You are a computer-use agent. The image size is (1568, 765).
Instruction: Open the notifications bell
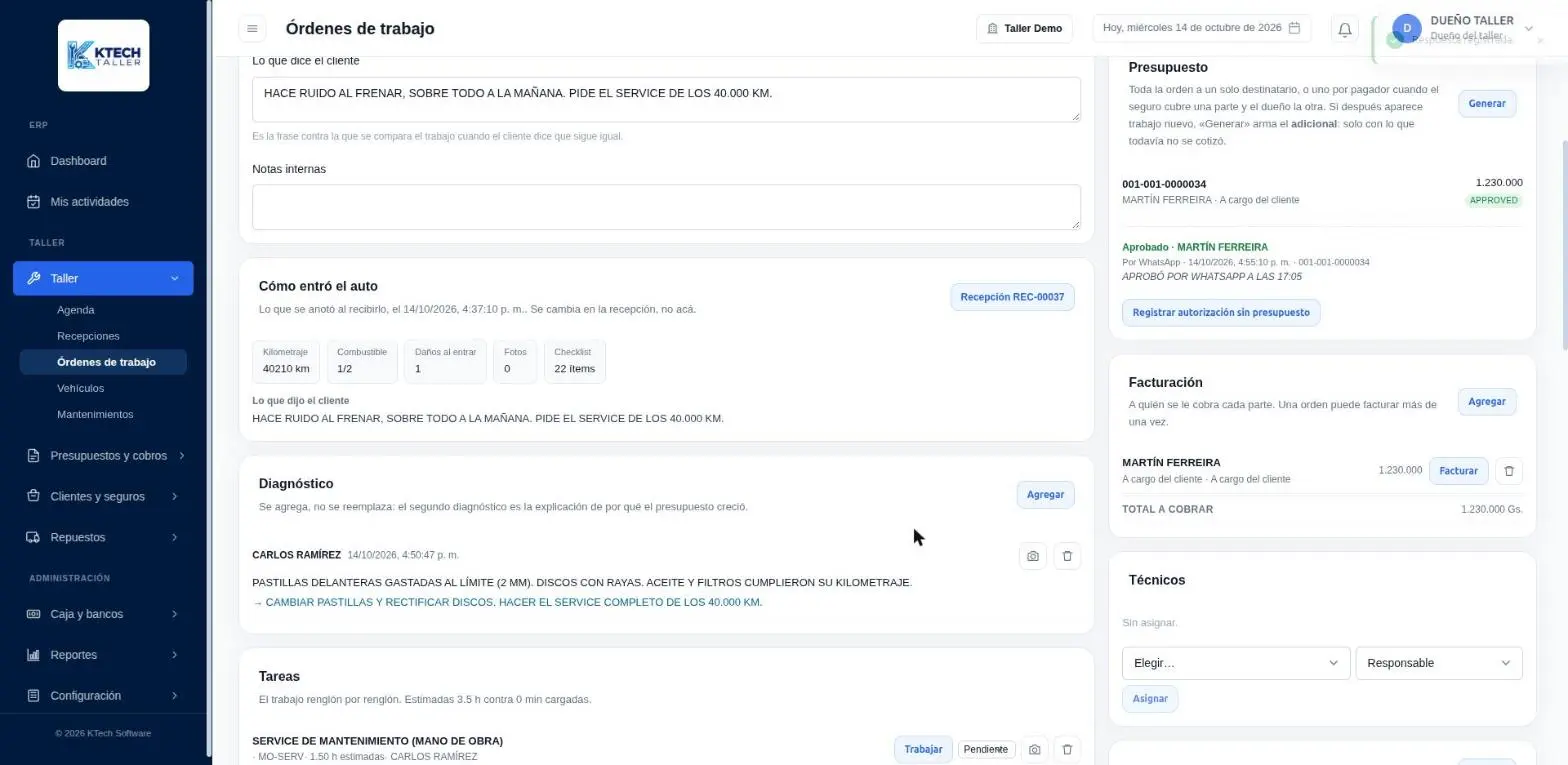pos(1345,29)
